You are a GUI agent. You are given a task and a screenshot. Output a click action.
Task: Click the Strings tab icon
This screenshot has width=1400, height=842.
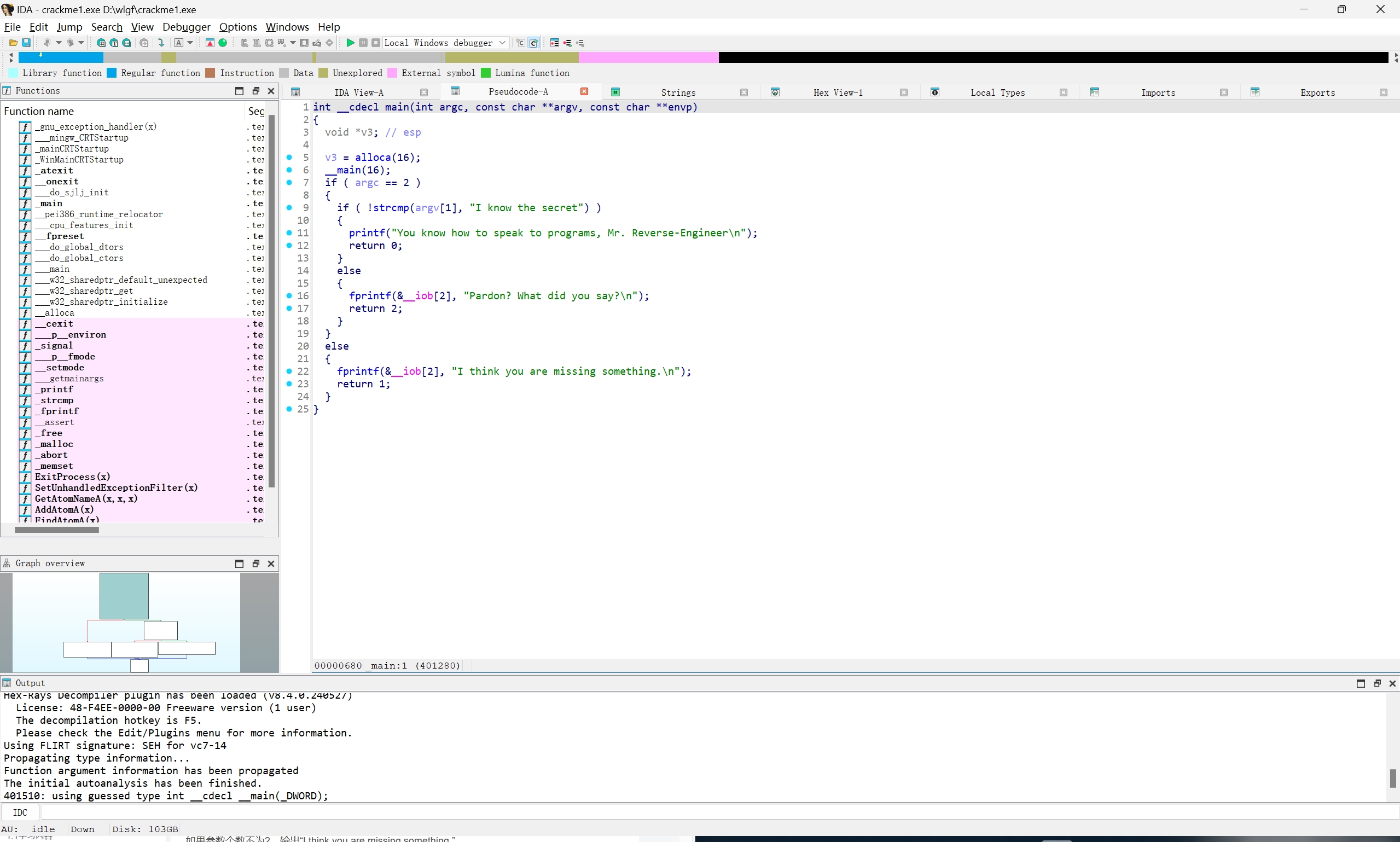coord(615,92)
